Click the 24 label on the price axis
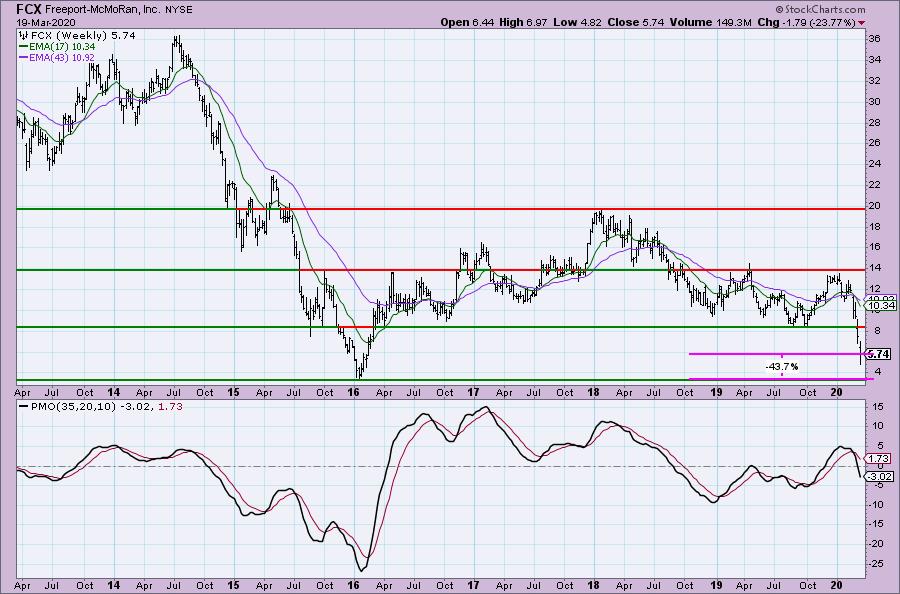900x594 pixels. click(874, 164)
